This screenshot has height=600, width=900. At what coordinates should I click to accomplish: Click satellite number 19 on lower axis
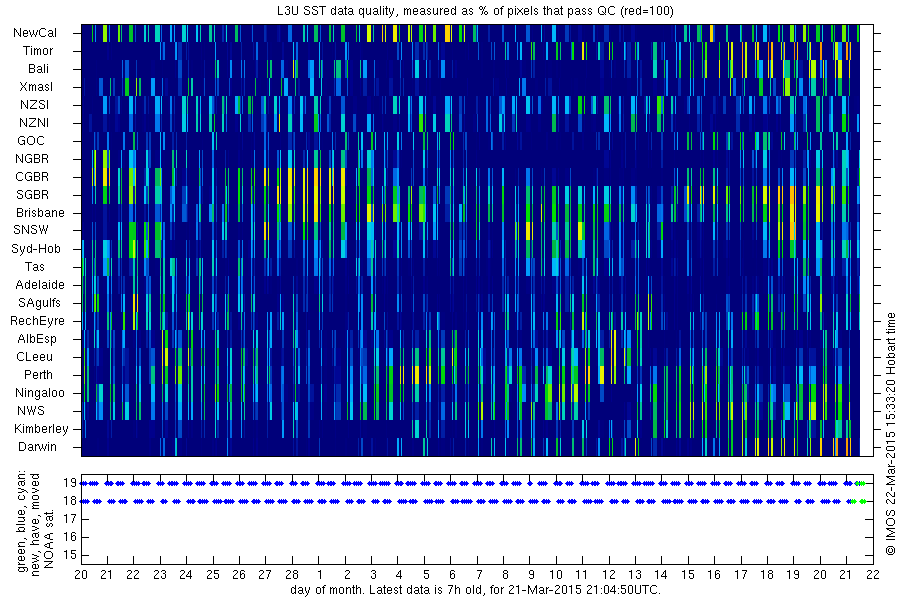click(x=70, y=483)
